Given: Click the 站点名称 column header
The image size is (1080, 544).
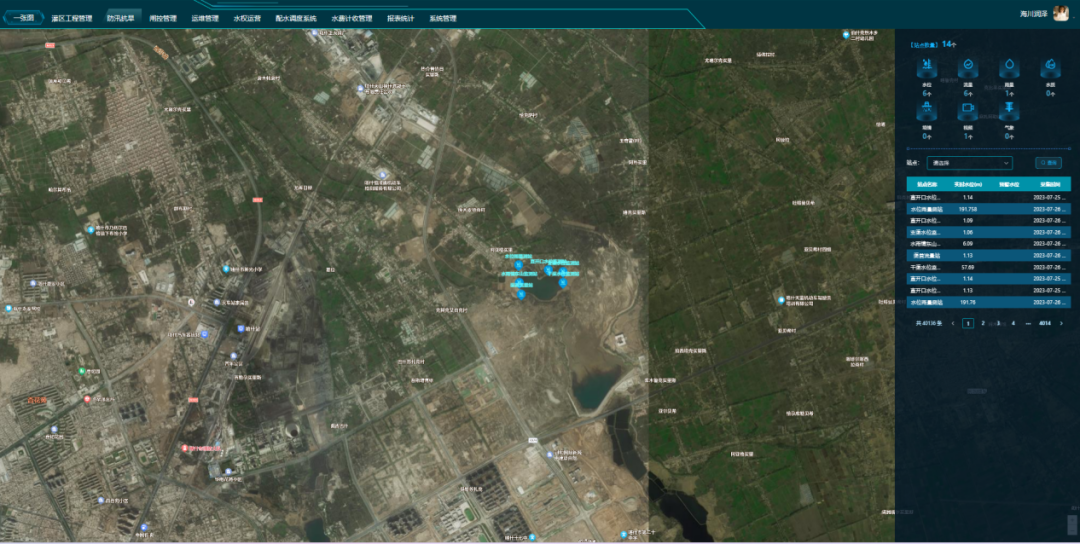Looking at the screenshot, I should coord(927,185).
